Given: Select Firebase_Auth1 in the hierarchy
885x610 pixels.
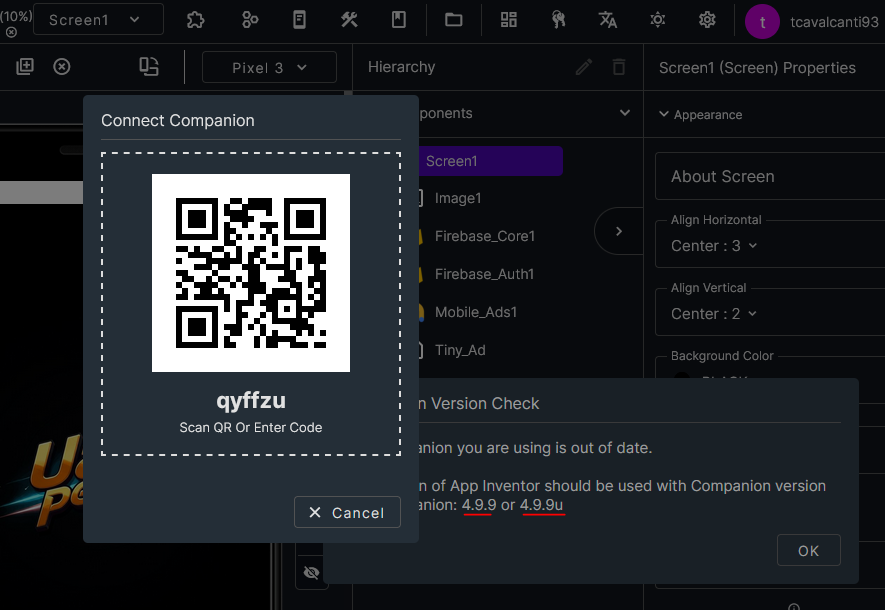Looking at the screenshot, I should tap(484, 274).
